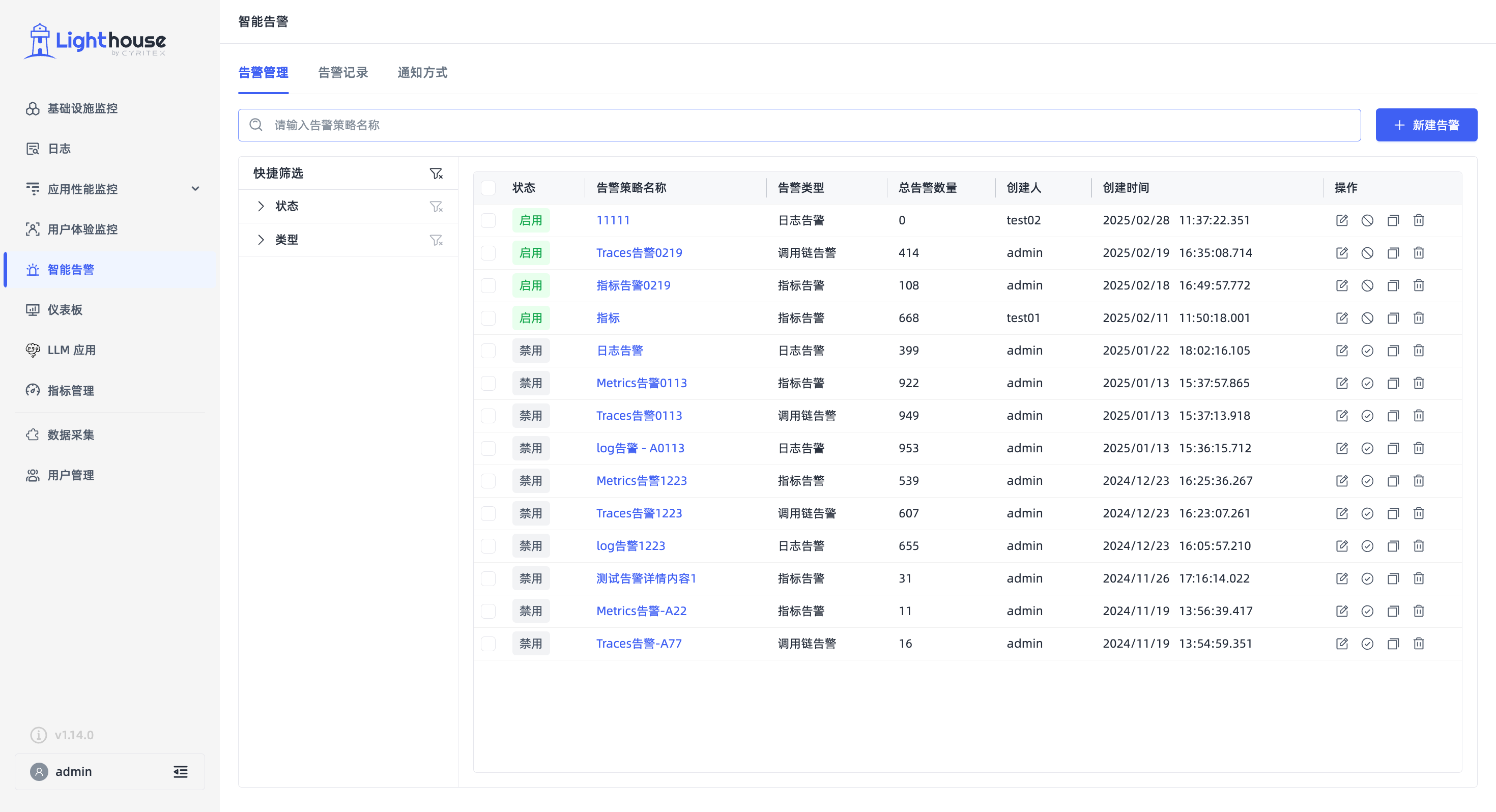Open the 通知方式 tab
Image resolution: width=1496 pixels, height=812 pixels.
[x=422, y=73]
